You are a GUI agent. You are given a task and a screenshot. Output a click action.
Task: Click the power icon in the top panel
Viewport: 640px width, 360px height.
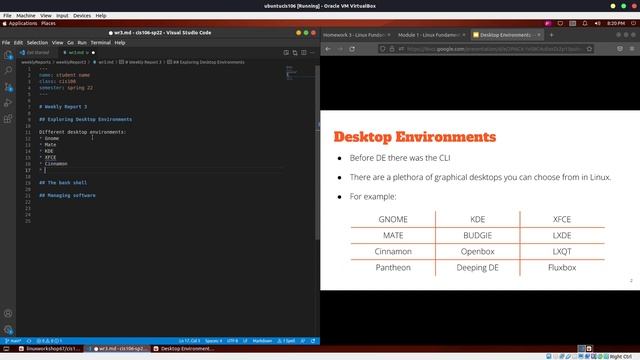633,24
